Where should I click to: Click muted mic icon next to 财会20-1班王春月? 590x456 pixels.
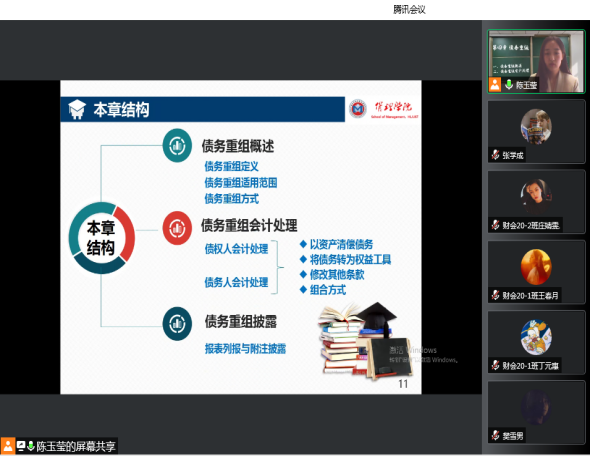[x=496, y=295]
